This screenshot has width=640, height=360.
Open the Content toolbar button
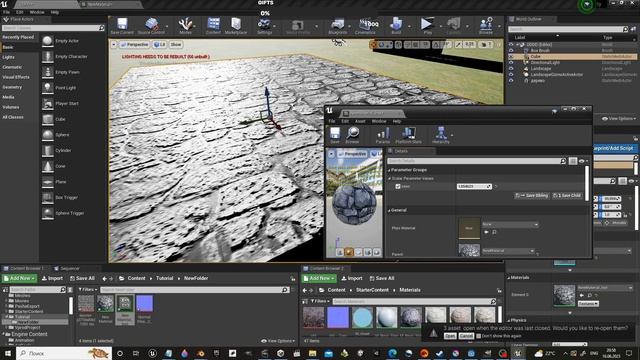[213, 26]
